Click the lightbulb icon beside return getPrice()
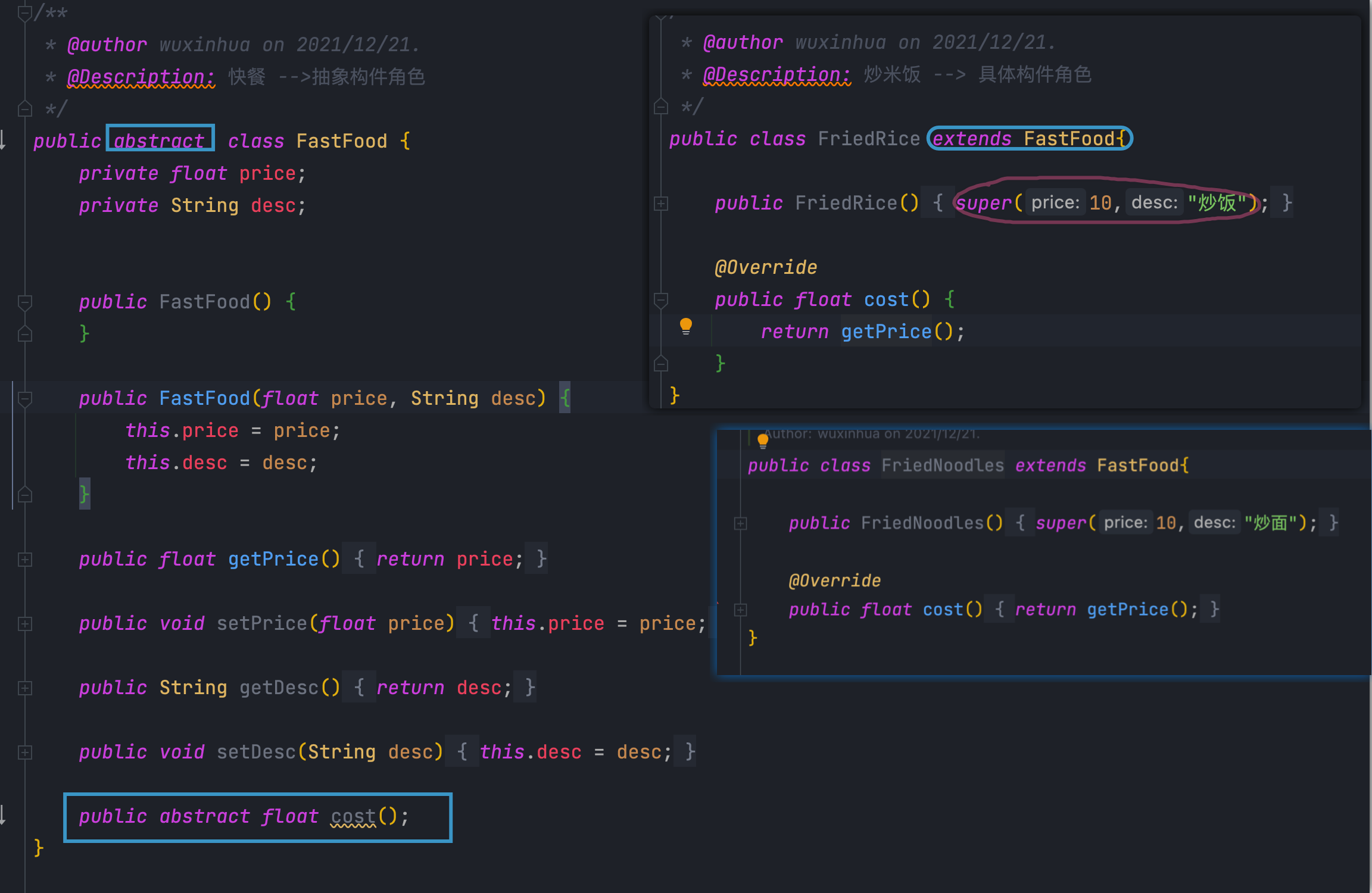The width and height of the screenshot is (1372, 893). tap(686, 326)
